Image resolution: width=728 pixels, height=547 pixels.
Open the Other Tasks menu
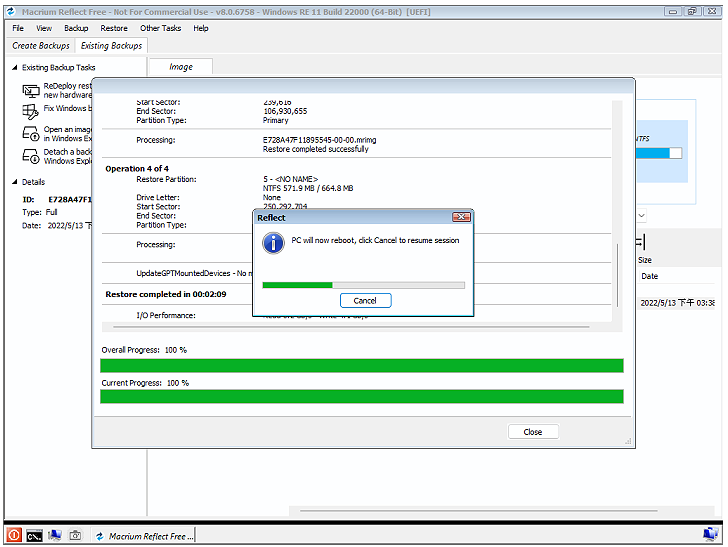[161, 28]
